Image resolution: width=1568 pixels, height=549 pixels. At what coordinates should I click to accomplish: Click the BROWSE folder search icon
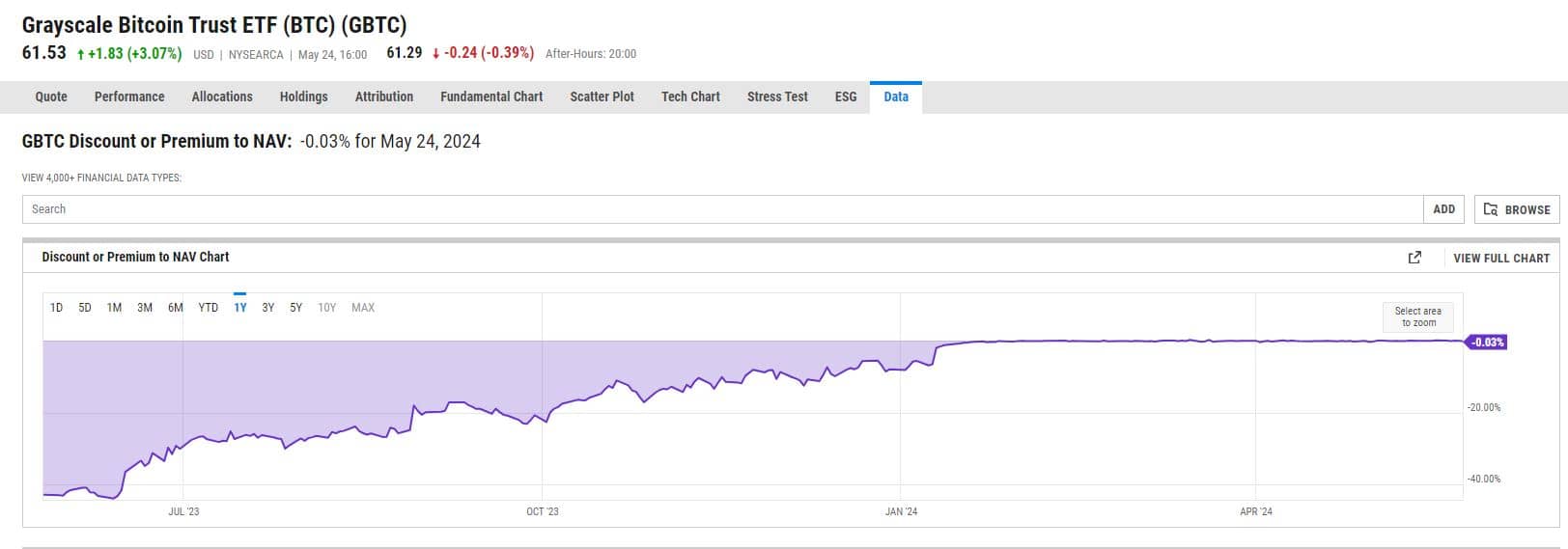[1491, 209]
